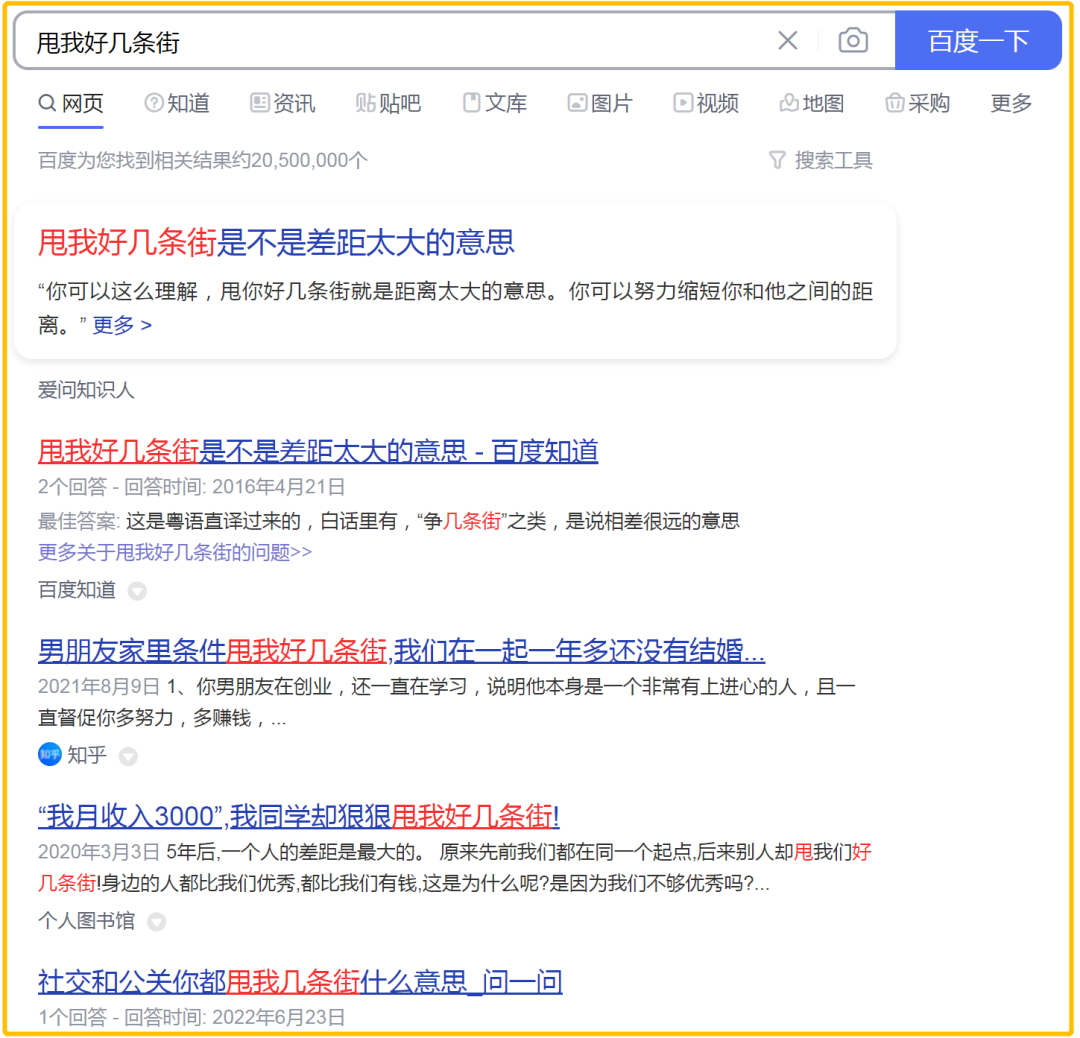The width and height of the screenshot is (1080, 1038).
Task: Click the date 2020年3月3日 in the 个人图书馆 result
Action: point(99,852)
